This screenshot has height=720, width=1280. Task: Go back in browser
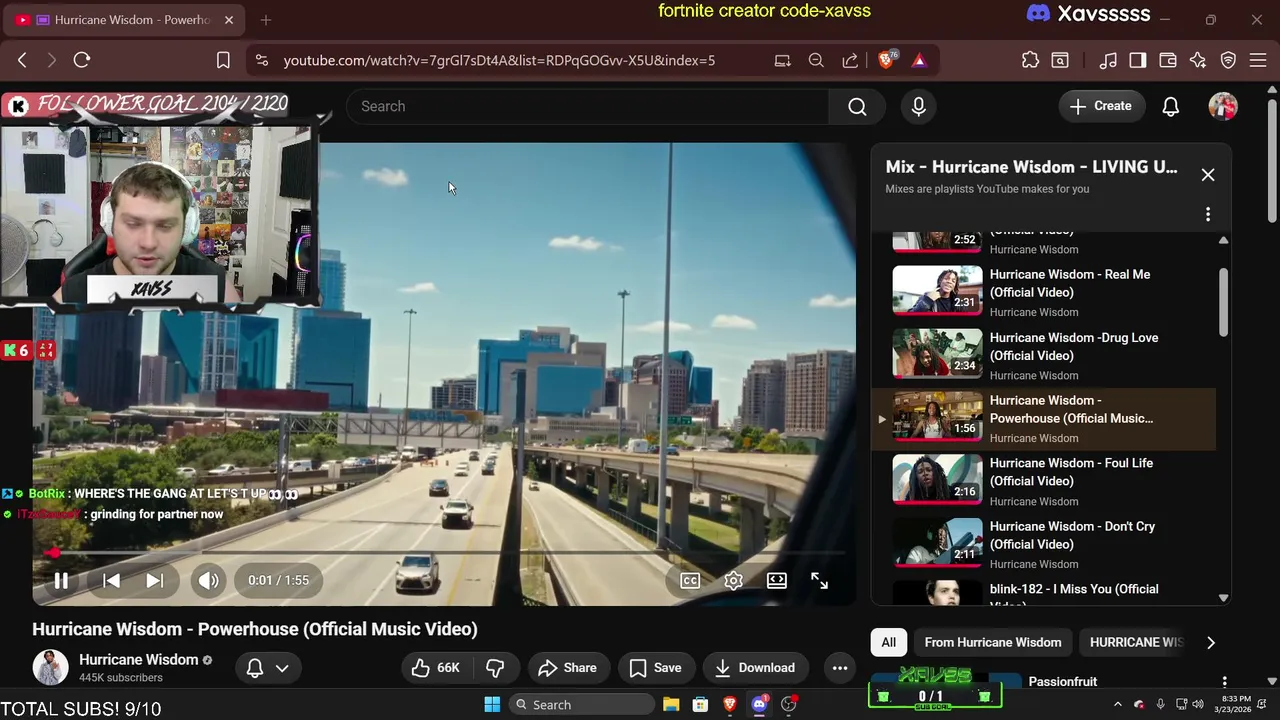pos(22,61)
